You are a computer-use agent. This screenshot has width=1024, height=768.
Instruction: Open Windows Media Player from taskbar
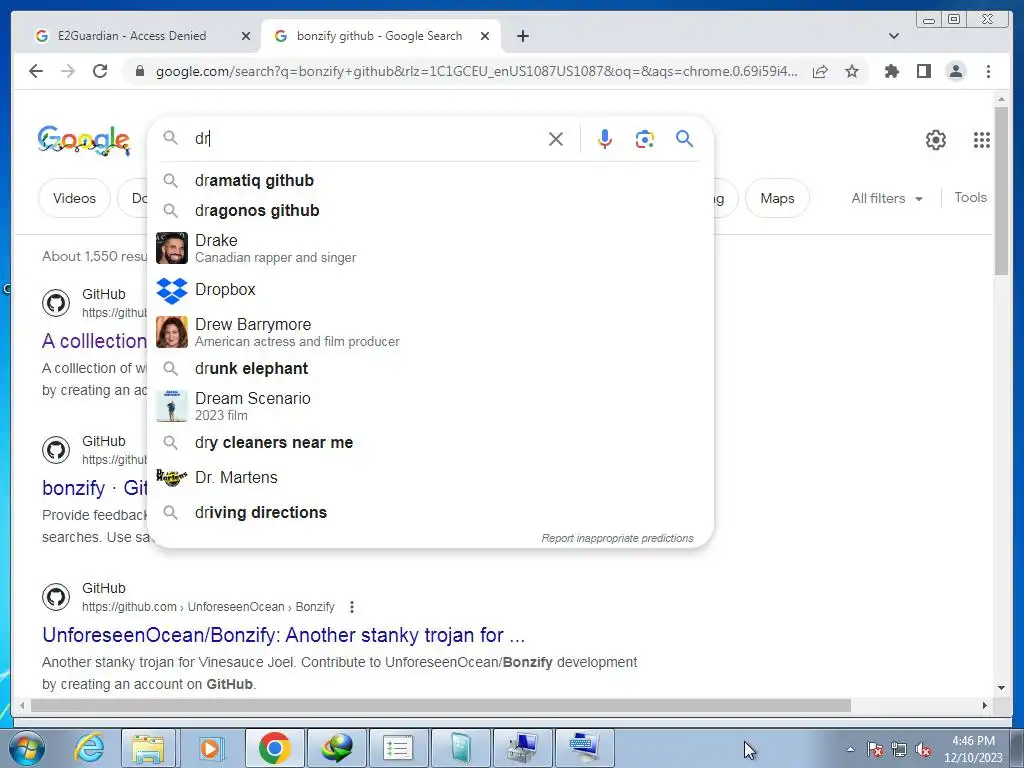click(210, 748)
